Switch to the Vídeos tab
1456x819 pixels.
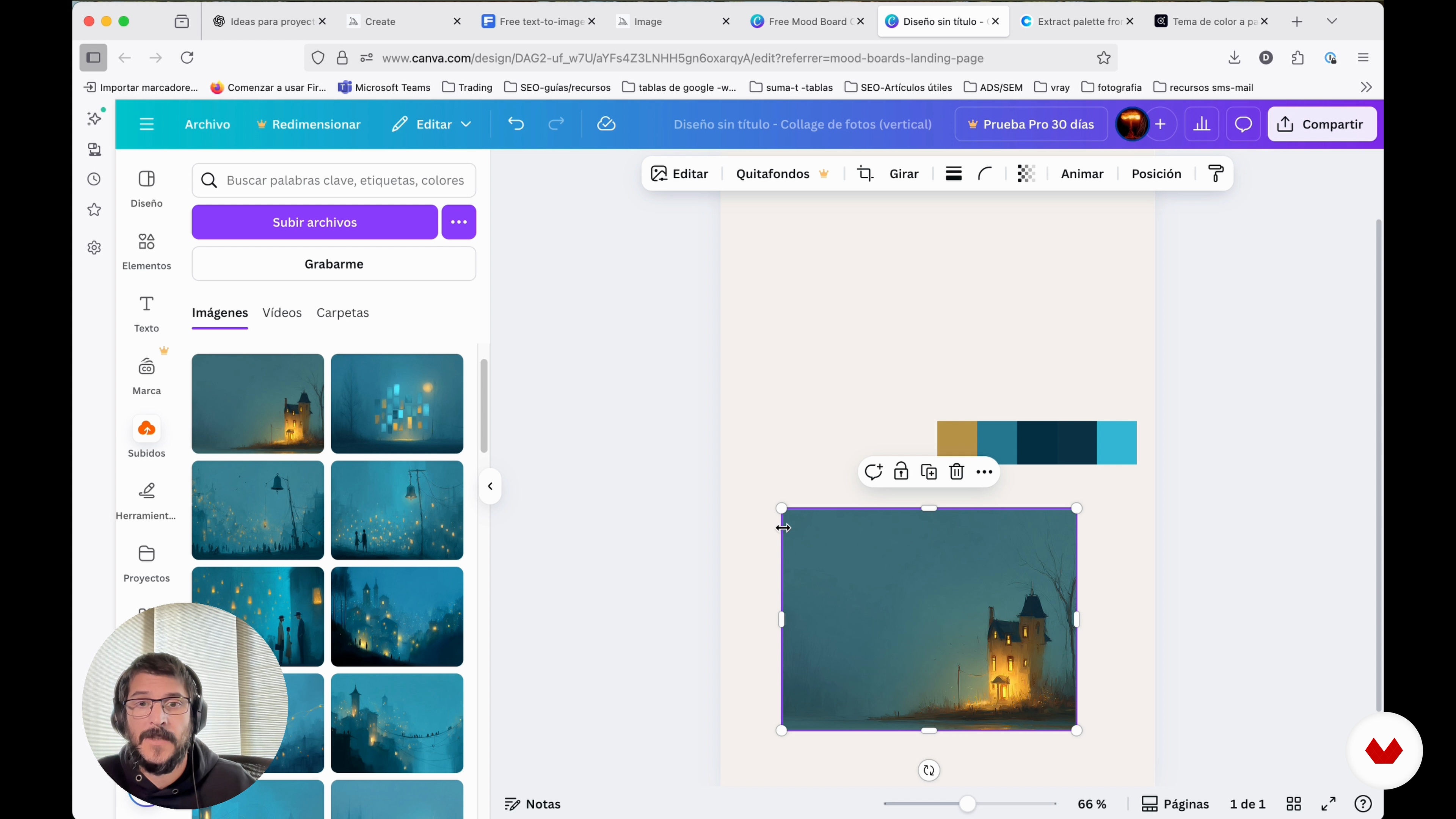282,312
